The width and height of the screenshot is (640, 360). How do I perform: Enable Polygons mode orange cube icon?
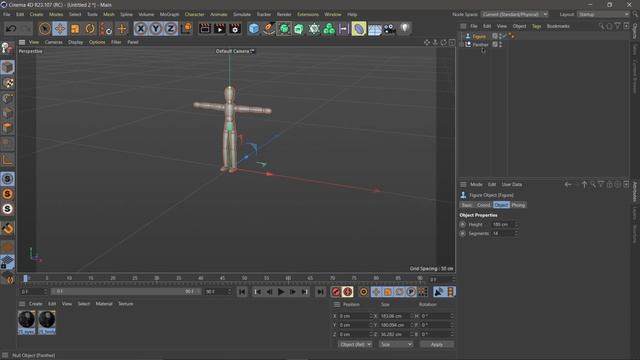pyautogui.click(x=7, y=128)
